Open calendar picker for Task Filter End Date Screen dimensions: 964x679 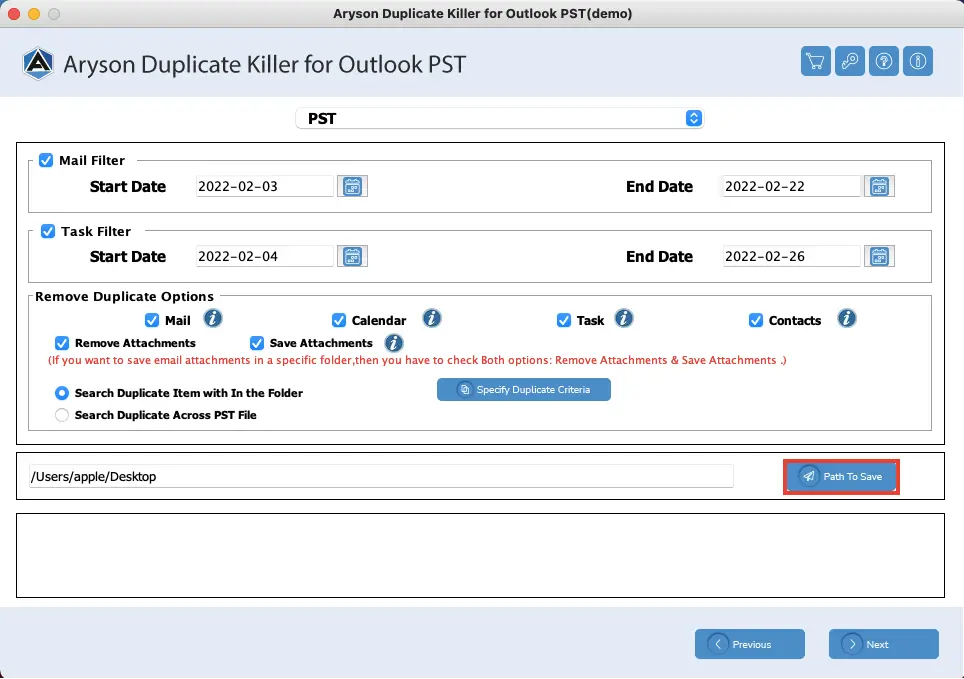pyautogui.click(x=879, y=256)
